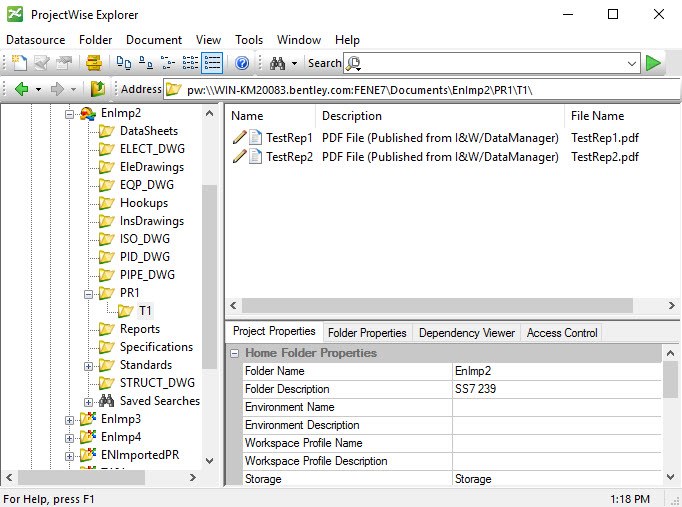Click the Address bar path field

[x=422, y=90]
